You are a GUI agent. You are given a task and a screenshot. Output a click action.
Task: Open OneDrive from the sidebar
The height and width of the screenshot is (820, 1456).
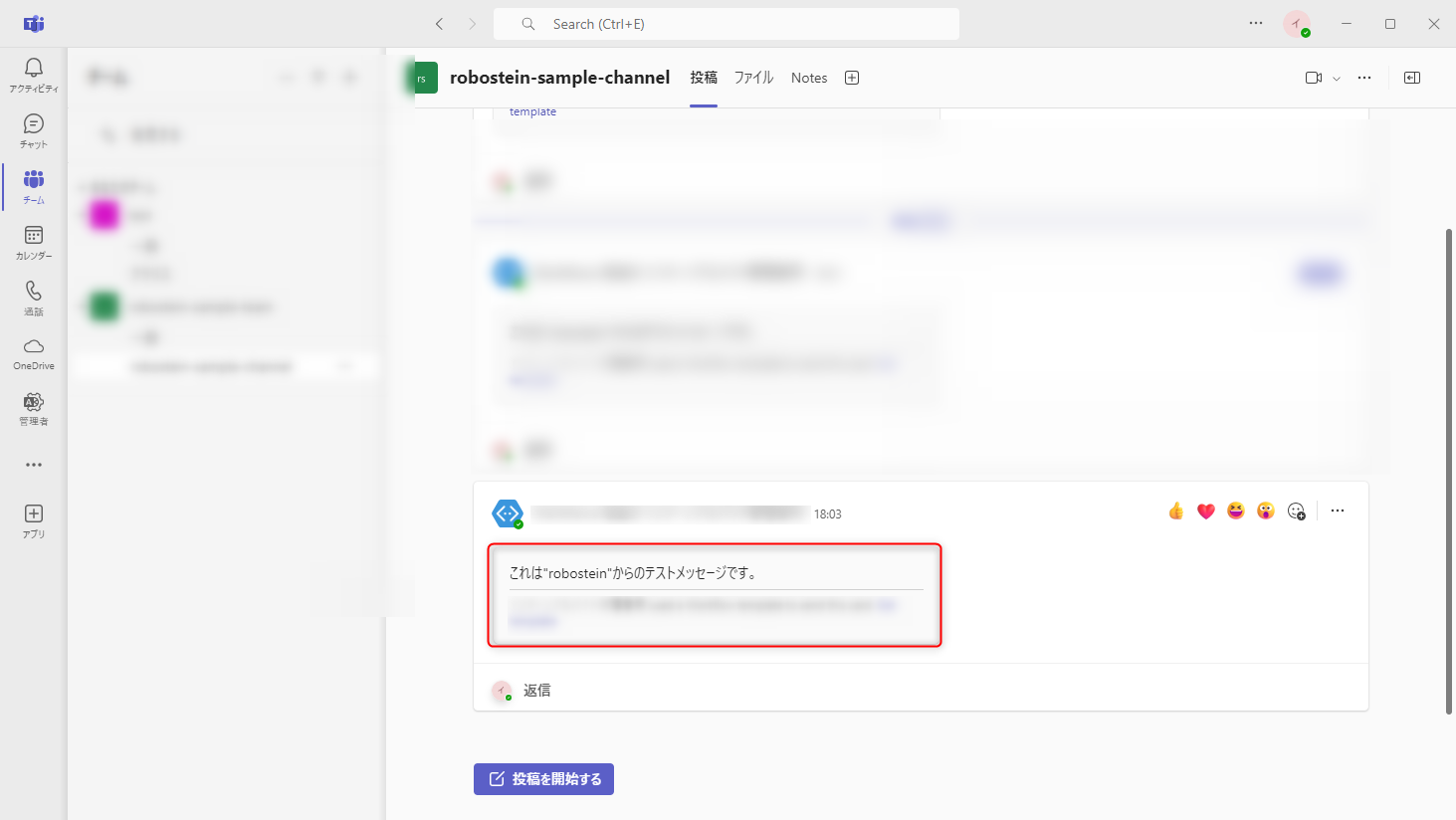click(34, 353)
